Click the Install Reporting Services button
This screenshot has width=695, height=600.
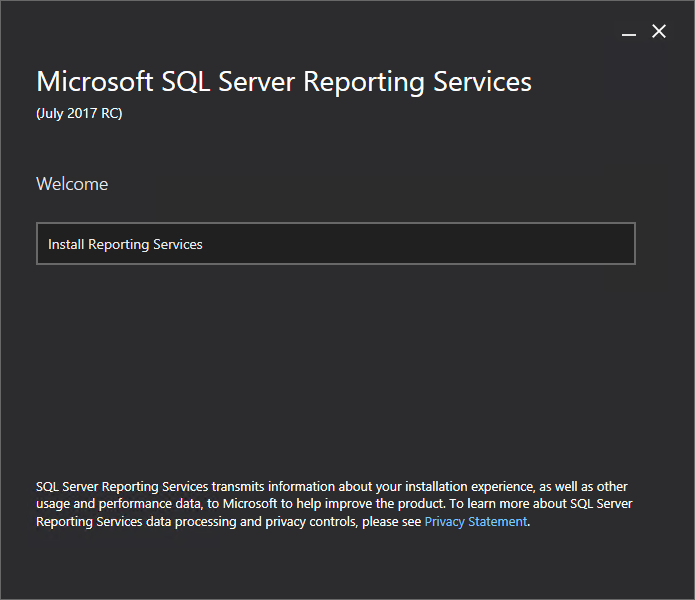[335, 244]
